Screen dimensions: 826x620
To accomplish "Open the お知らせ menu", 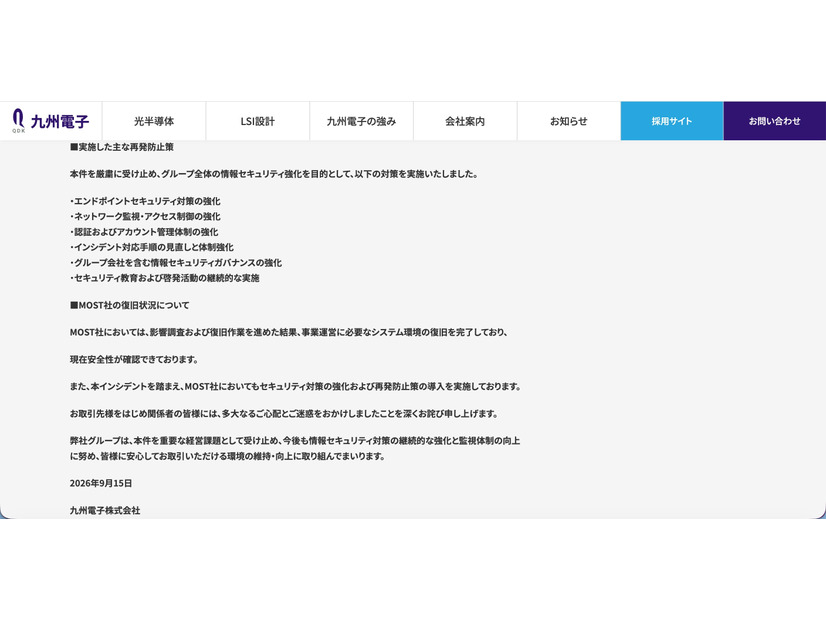I will [x=569, y=121].
